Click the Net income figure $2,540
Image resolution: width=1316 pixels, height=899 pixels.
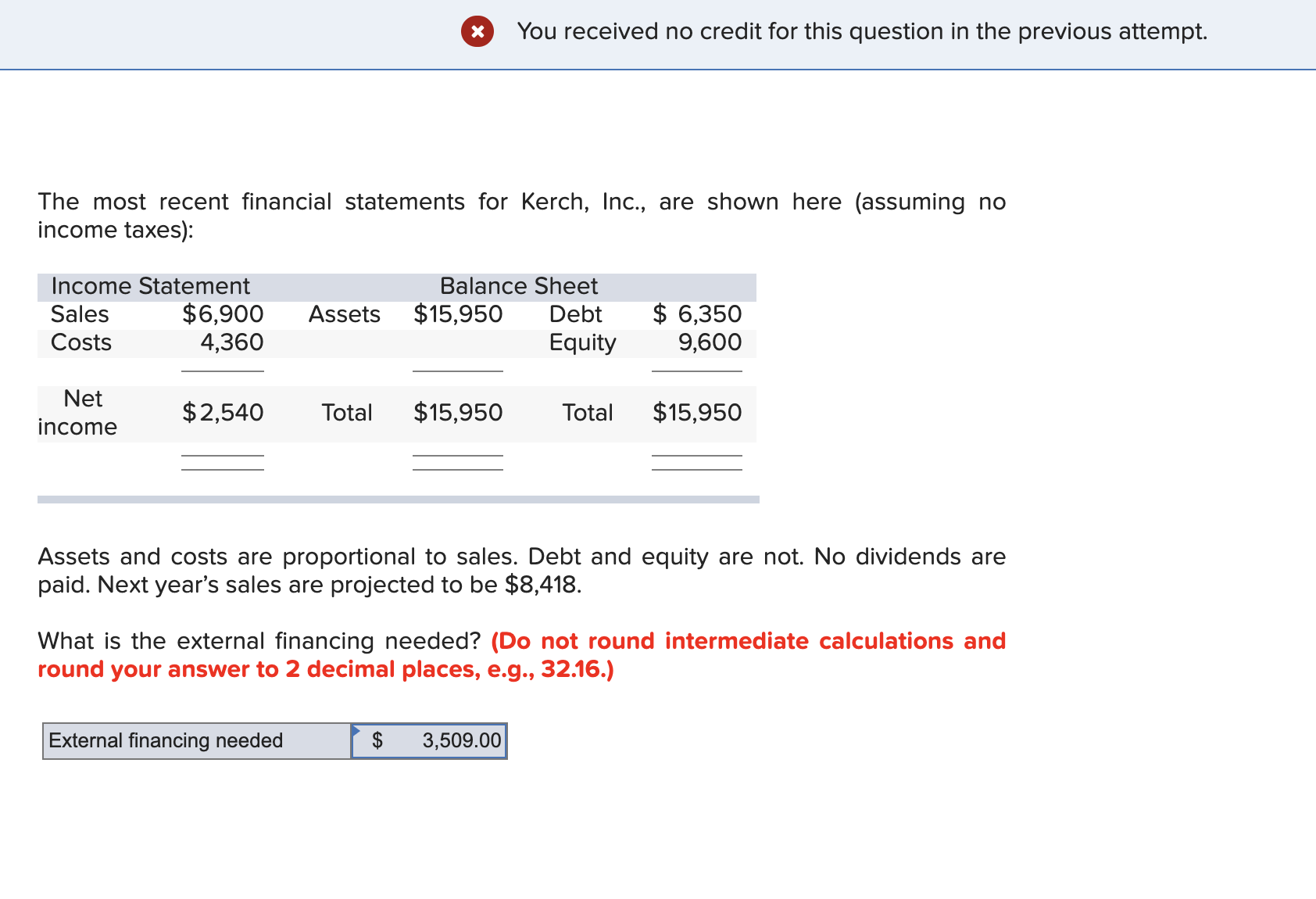click(223, 413)
